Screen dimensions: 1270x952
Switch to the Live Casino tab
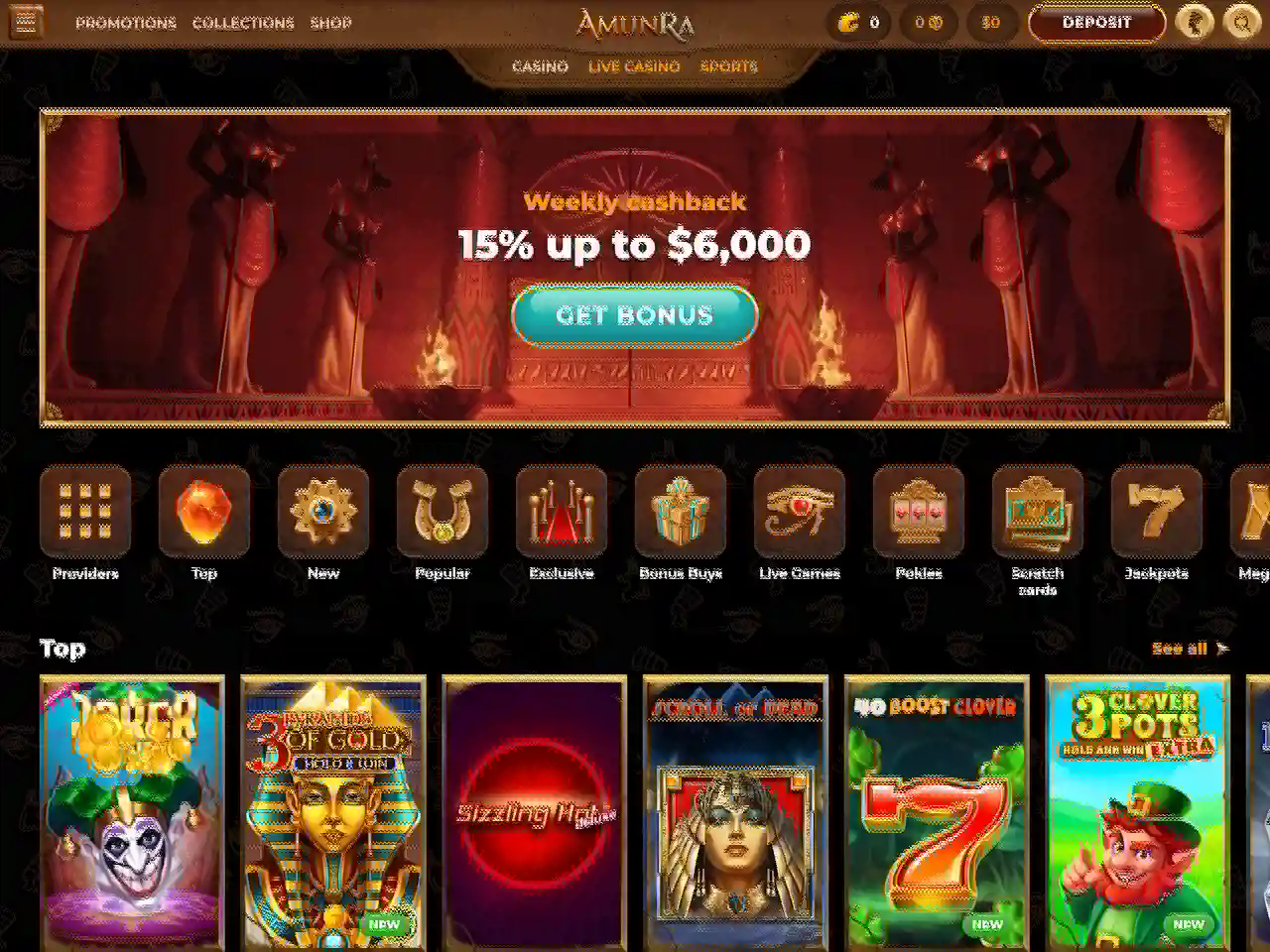[634, 66]
